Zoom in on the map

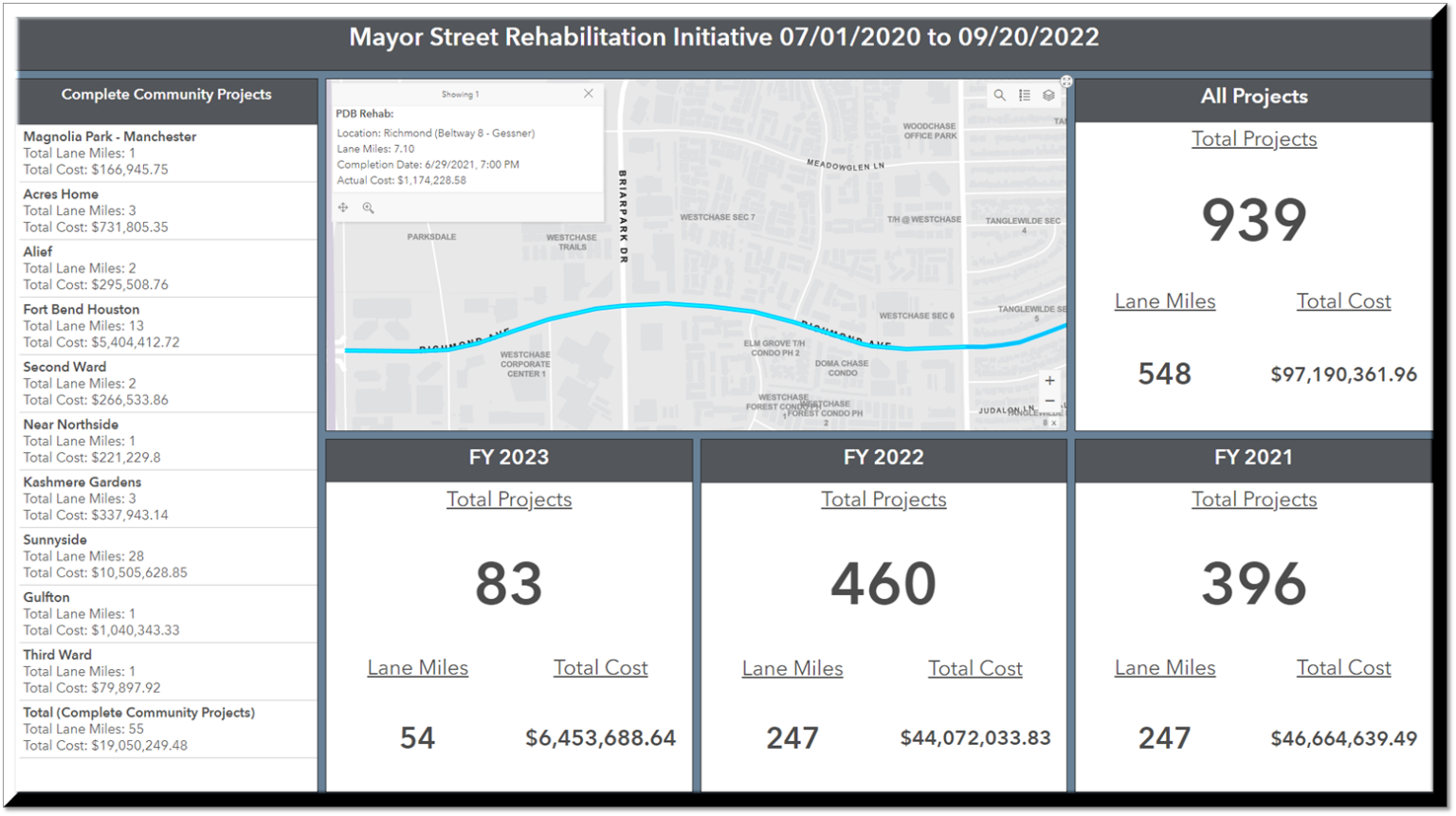(x=1049, y=379)
